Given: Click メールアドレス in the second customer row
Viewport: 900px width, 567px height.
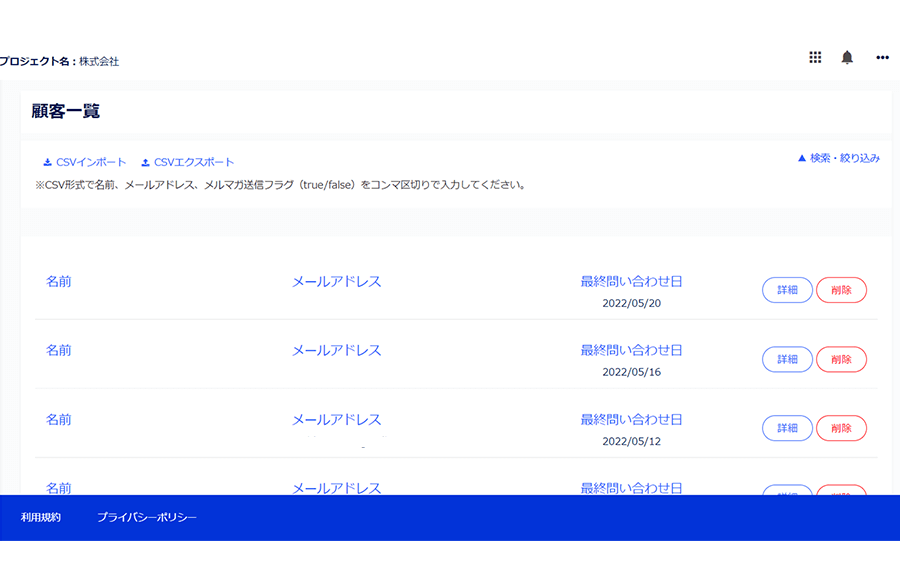Looking at the screenshot, I should point(336,351).
